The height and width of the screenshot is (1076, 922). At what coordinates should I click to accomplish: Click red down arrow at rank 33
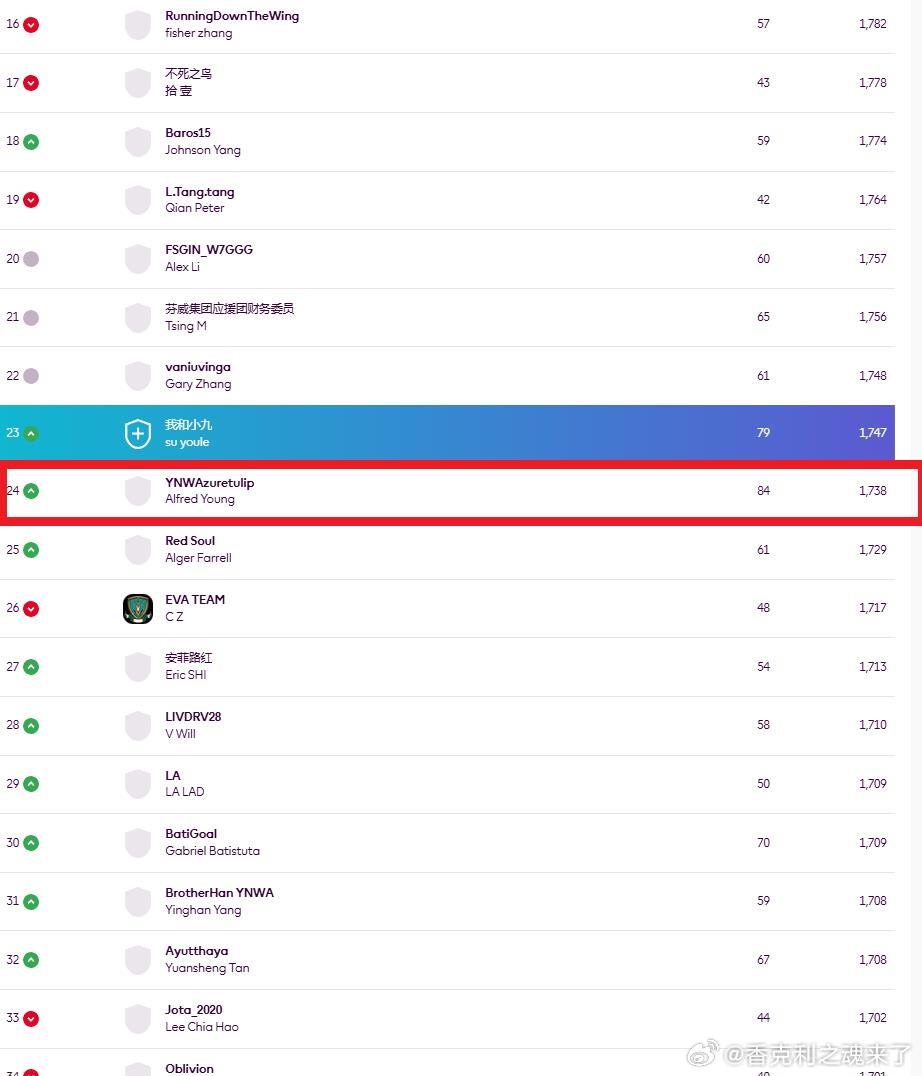coord(31,1018)
